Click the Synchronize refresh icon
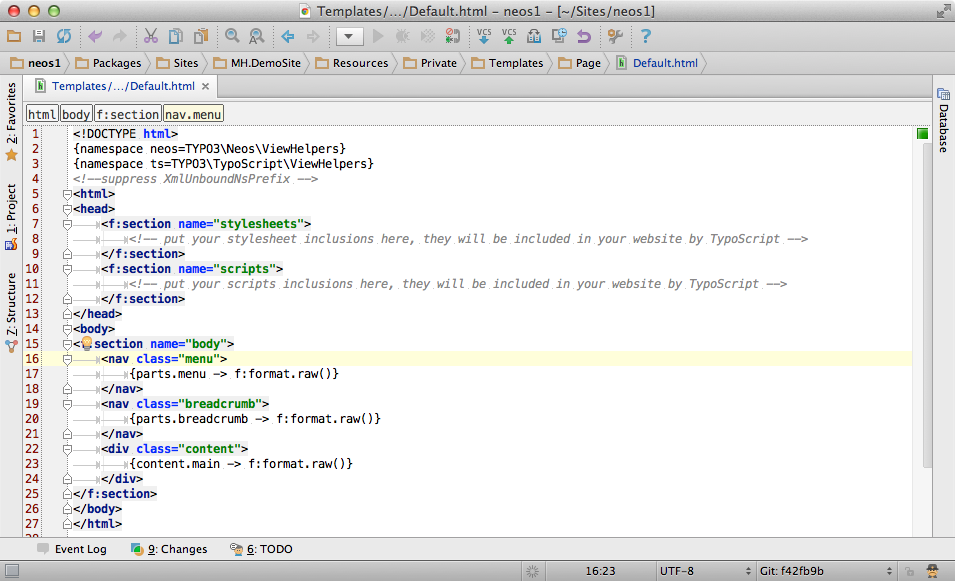The image size is (955, 581). 64,37
